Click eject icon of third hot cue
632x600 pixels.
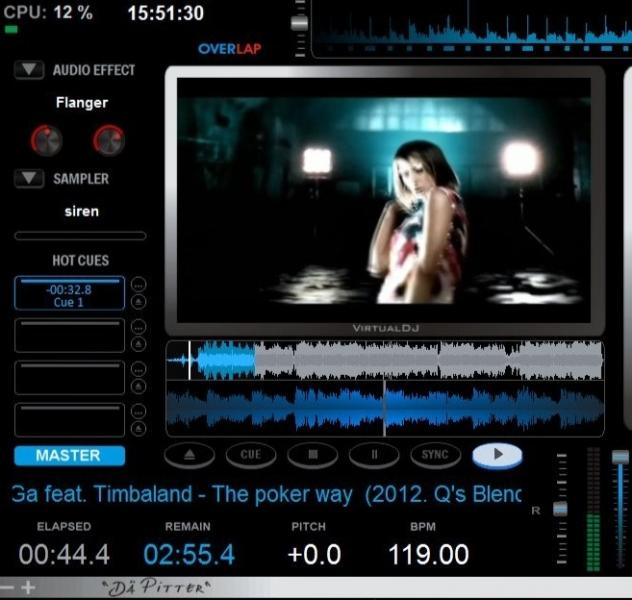[x=139, y=386]
